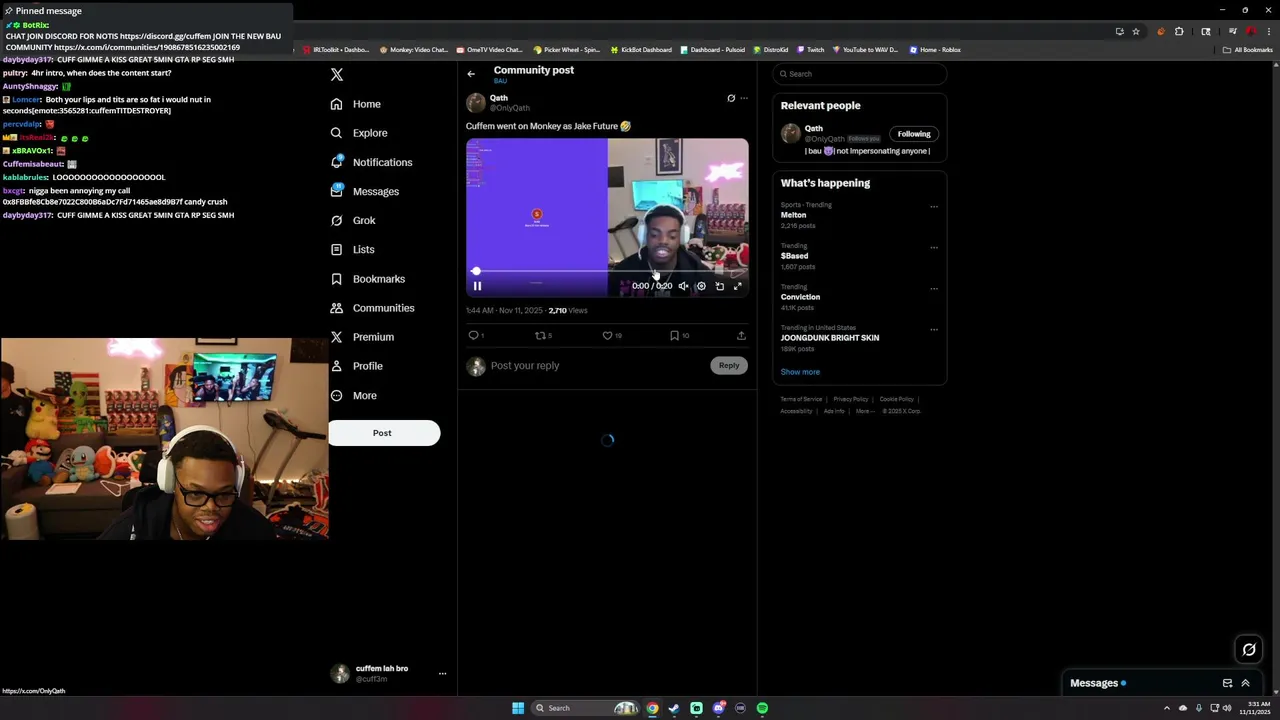The image size is (1280, 720).
Task: Click the white Post button
Action: (x=384, y=433)
